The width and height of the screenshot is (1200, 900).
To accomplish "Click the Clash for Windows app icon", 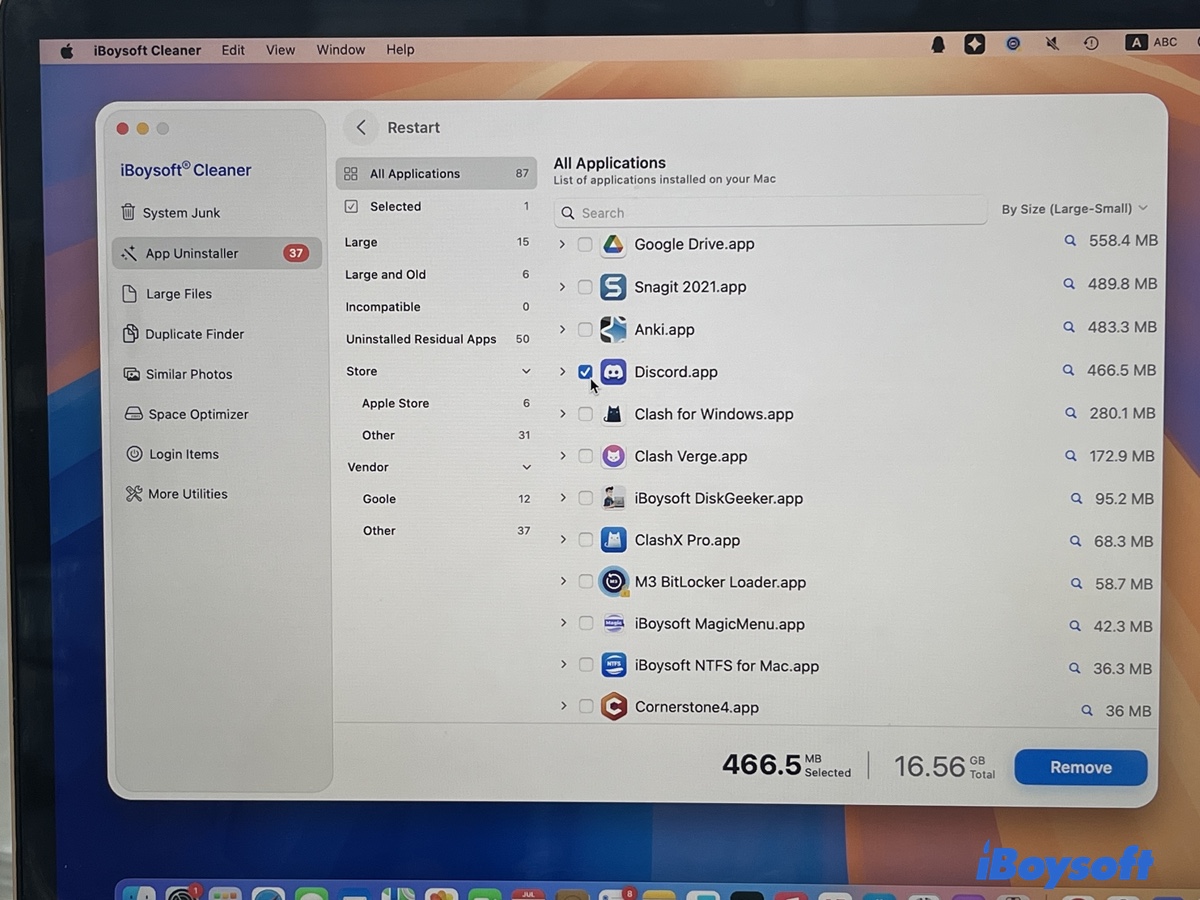I will 613,414.
